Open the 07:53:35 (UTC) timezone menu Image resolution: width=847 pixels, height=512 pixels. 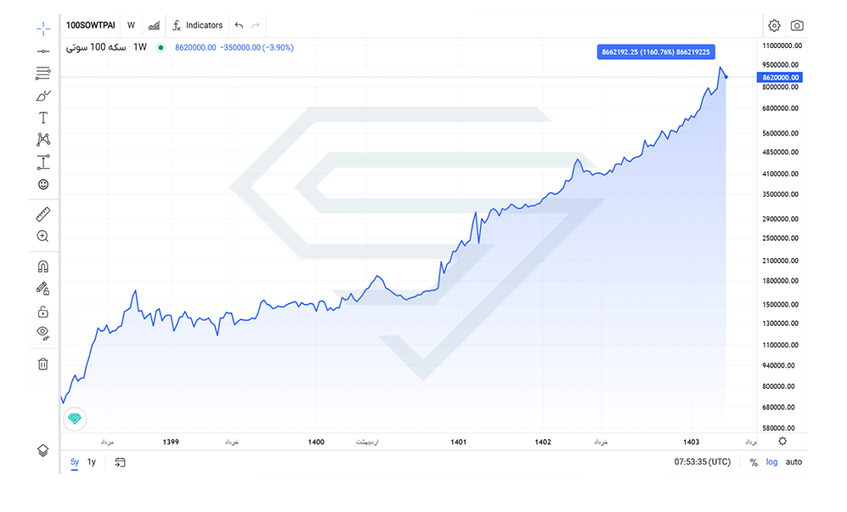point(702,462)
